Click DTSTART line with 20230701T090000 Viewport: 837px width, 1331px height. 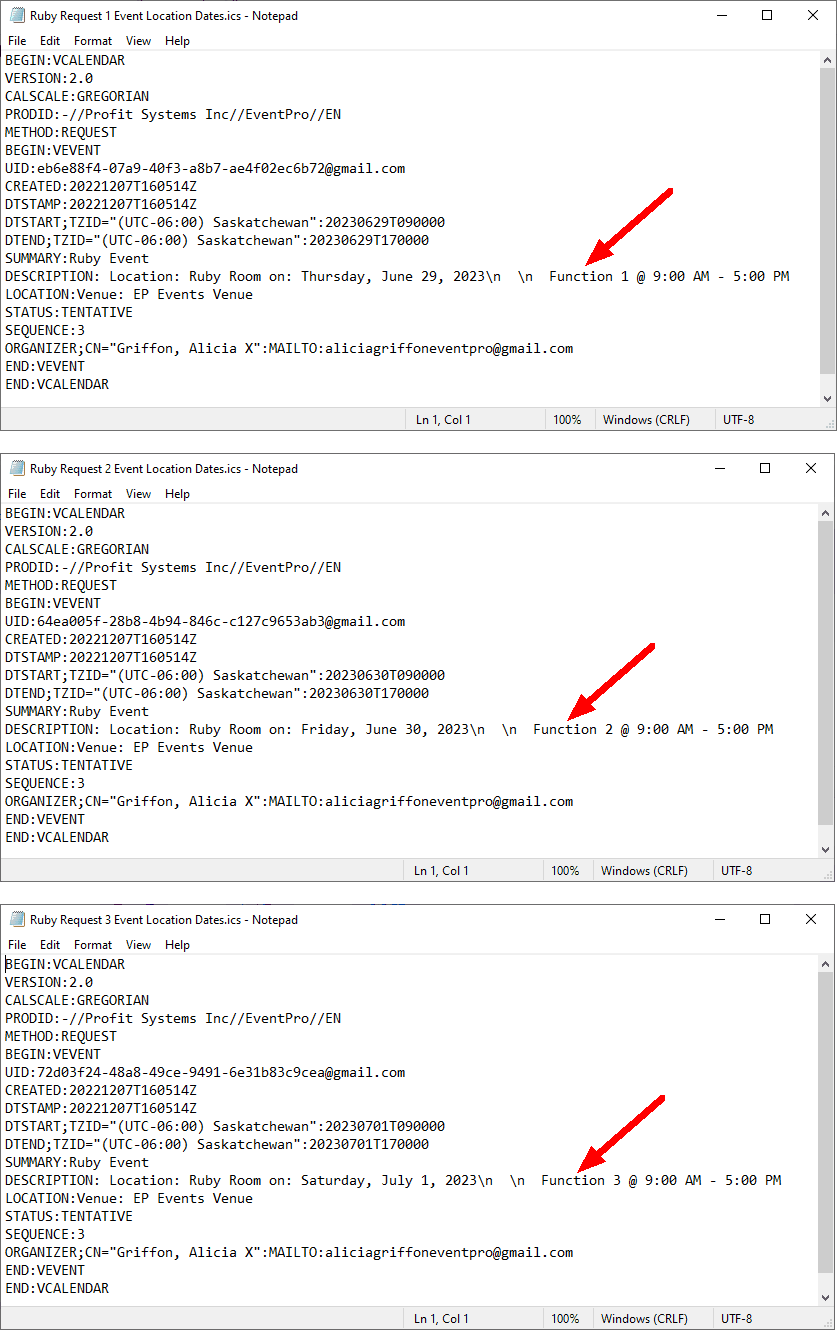pos(225,1127)
